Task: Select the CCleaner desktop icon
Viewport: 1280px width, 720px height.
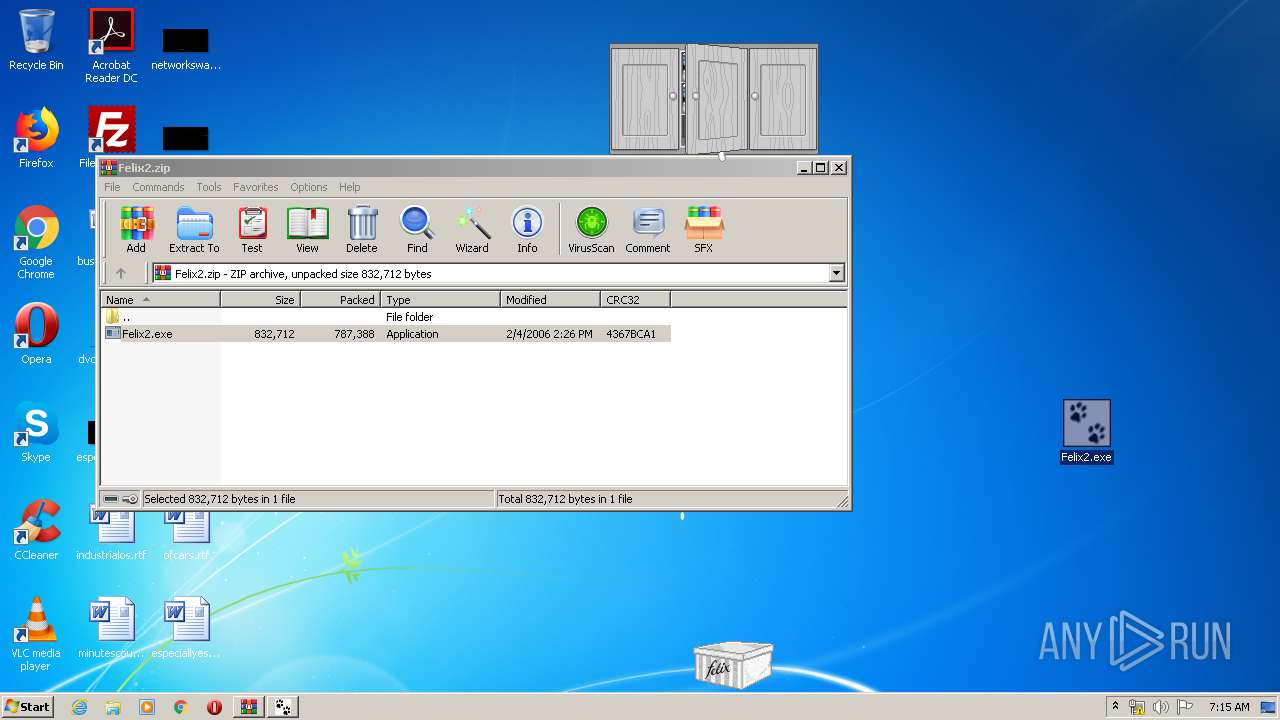Action: 36,530
